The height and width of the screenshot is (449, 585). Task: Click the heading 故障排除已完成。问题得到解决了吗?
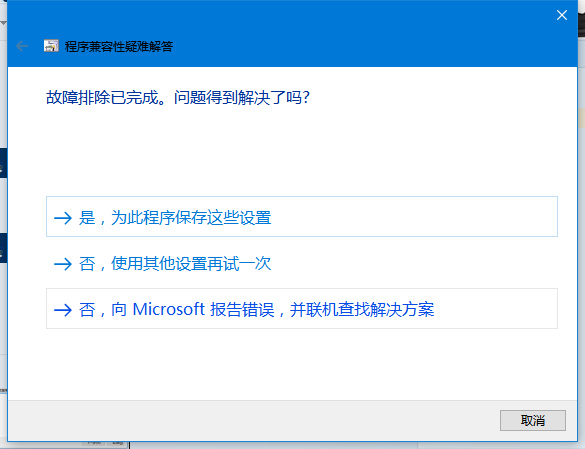178,97
